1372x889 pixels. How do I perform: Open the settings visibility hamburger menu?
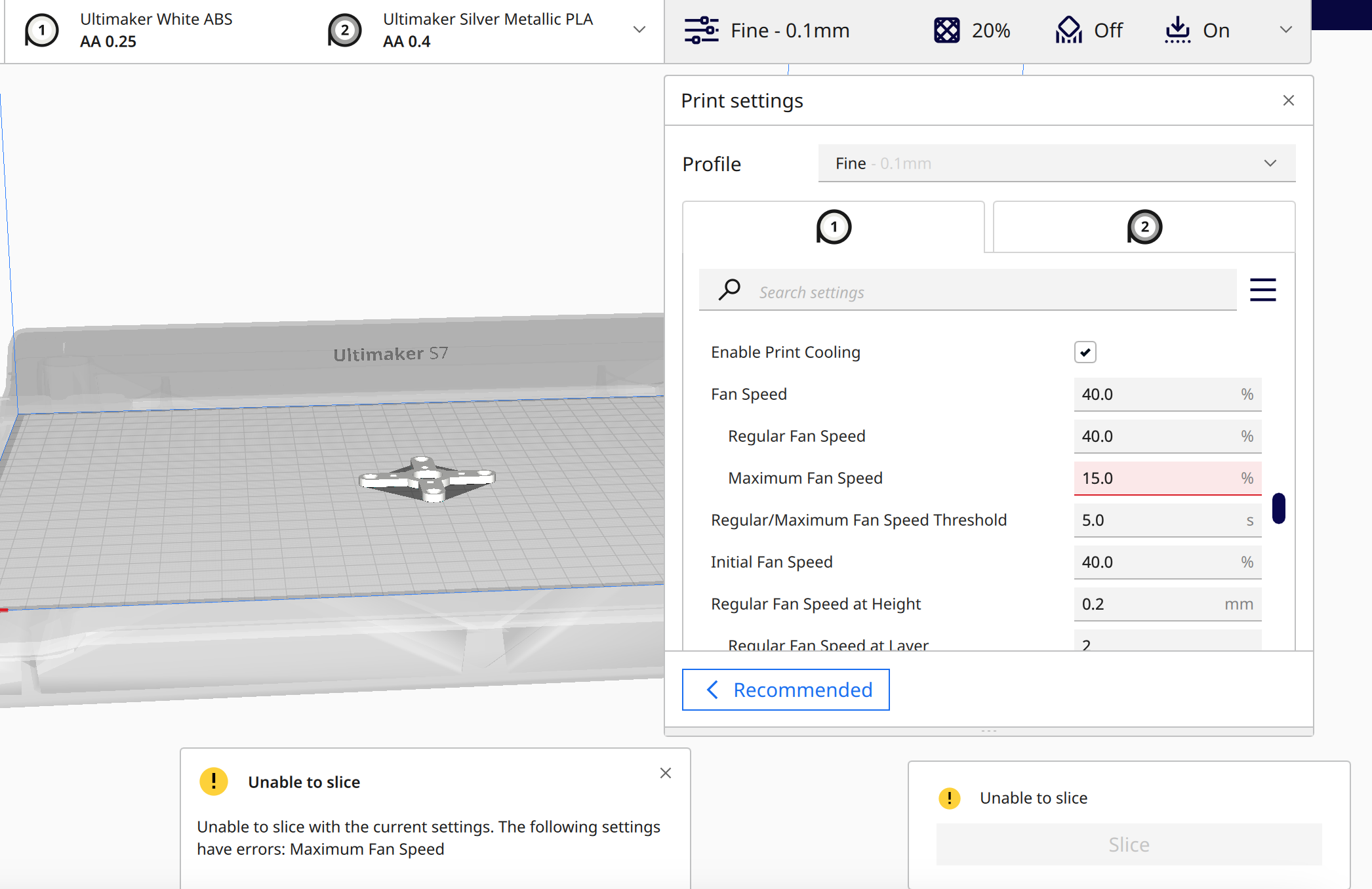pyautogui.click(x=1262, y=290)
